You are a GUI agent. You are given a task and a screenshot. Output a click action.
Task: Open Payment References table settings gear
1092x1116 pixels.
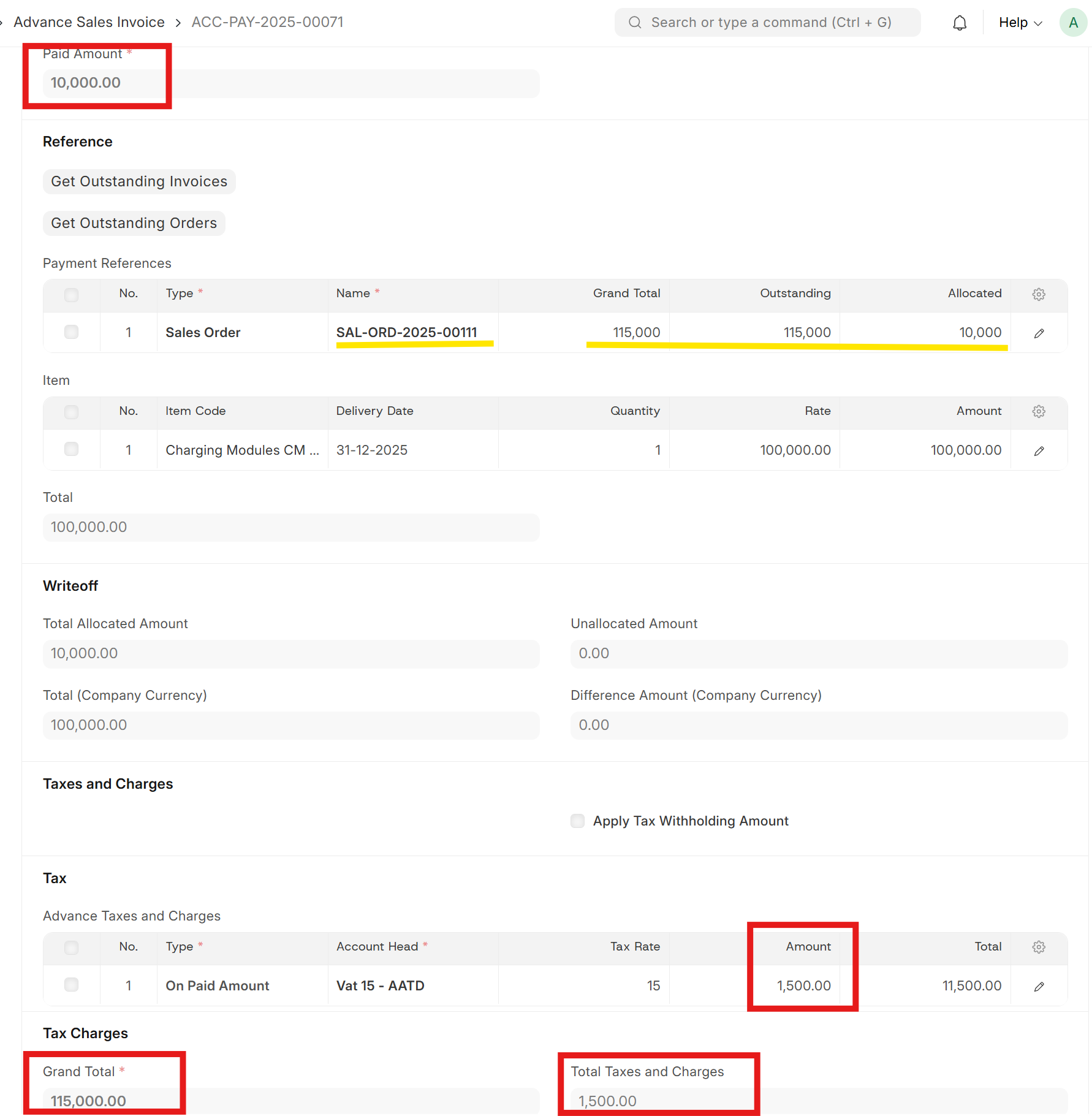click(x=1039, y=294)
